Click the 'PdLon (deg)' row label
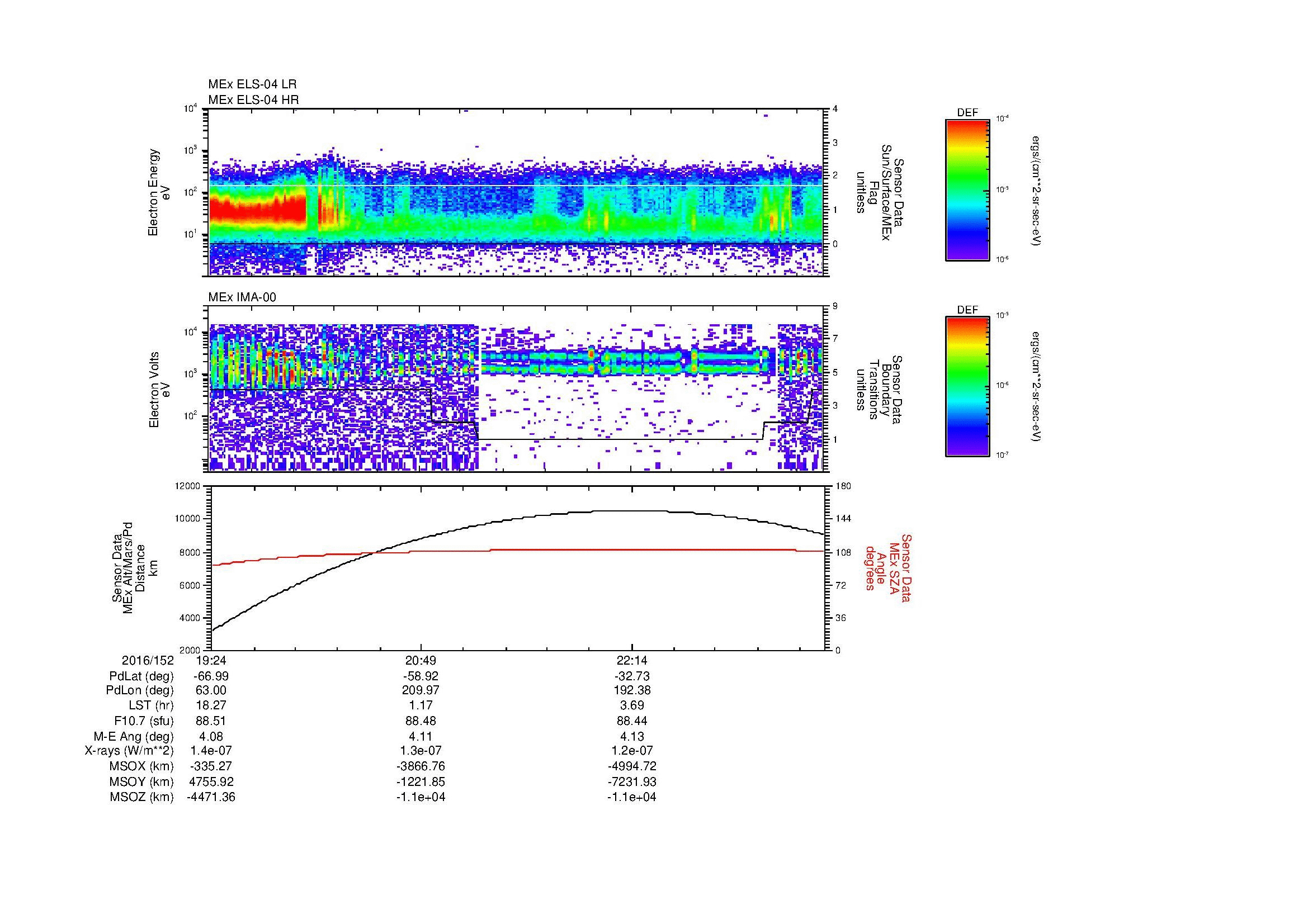The width and height of the screenshot is (1308, 924). pyautogui.click(x=140, y=690)
